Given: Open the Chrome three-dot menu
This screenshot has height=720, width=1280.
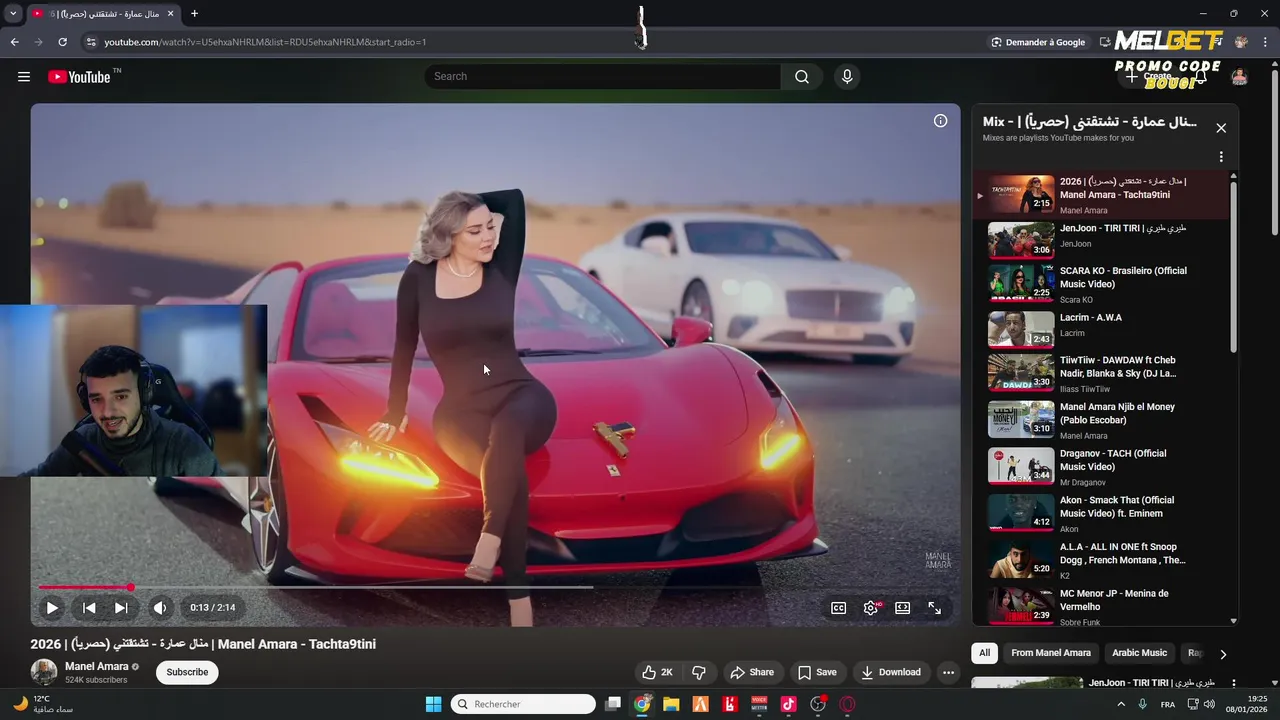Looking at the screenshot, I should [1265, 42].
